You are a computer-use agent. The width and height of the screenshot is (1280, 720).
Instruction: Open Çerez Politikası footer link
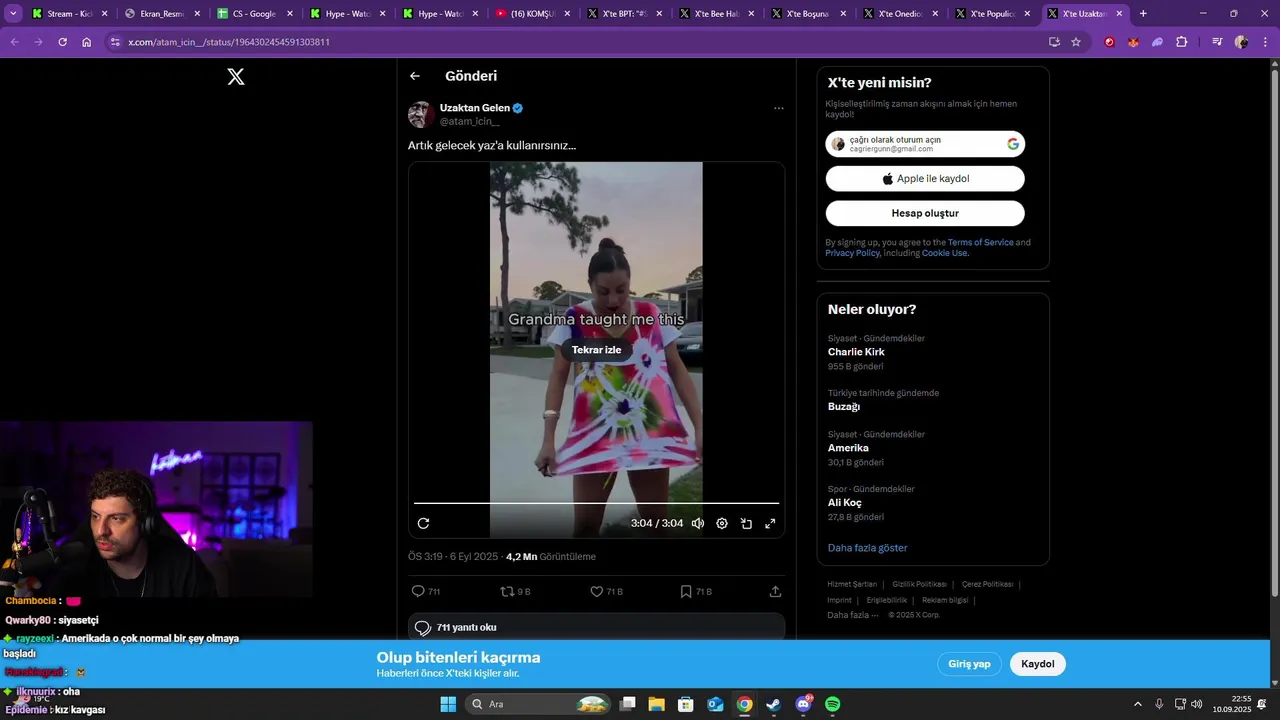click(x=987, y=584)
